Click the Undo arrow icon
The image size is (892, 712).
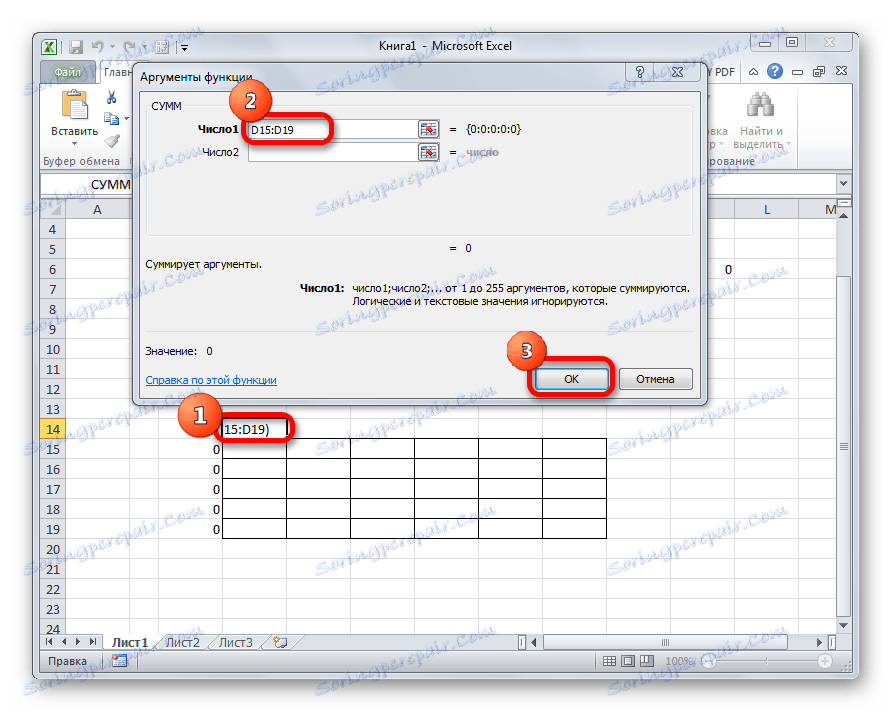pyautogui.click(x=97, y=45)
